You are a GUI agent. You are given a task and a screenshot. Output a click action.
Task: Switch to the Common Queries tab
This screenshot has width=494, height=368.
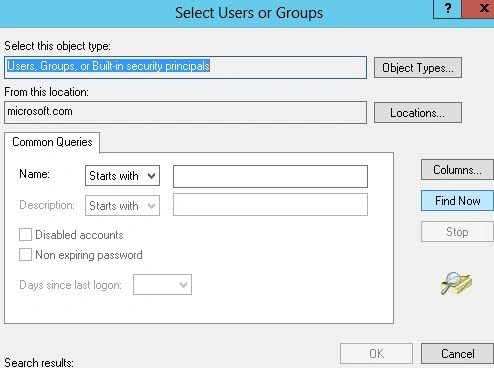52,142
